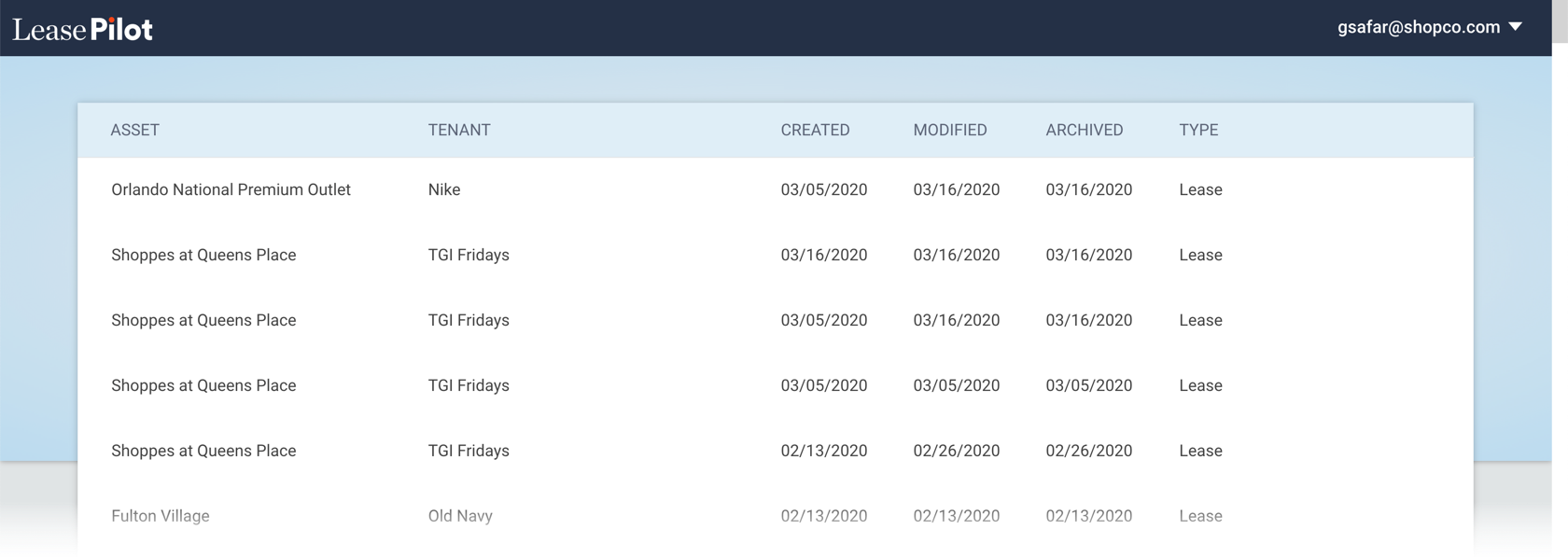Open Shoppes at Queens Place created 03/16/2020
Screen dimensions: 1568x557
pos(203,255)
